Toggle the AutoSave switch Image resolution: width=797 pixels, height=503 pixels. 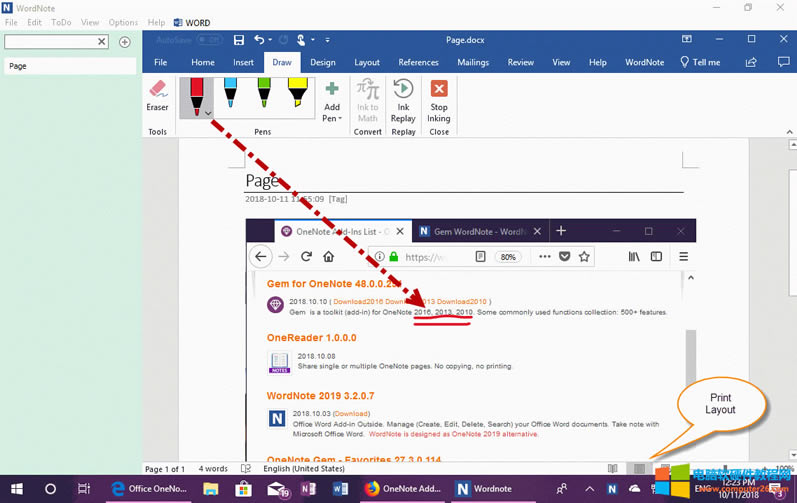pos(209,40)
